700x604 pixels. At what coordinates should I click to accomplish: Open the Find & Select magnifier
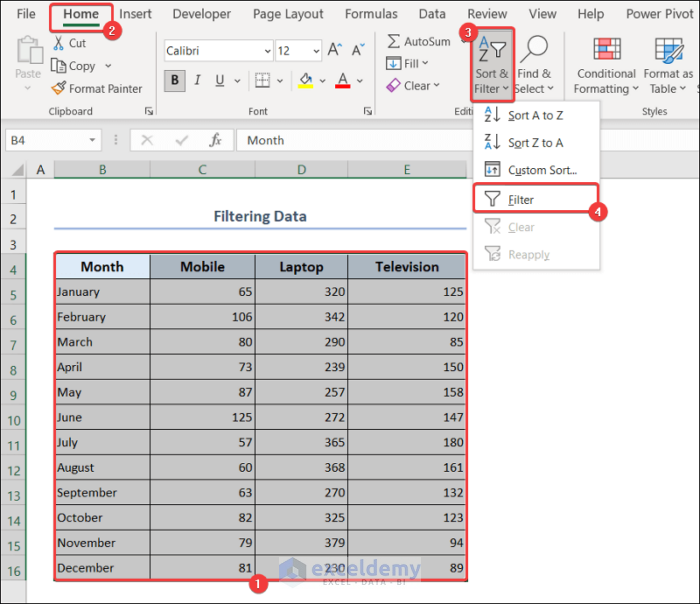[535, 47]
